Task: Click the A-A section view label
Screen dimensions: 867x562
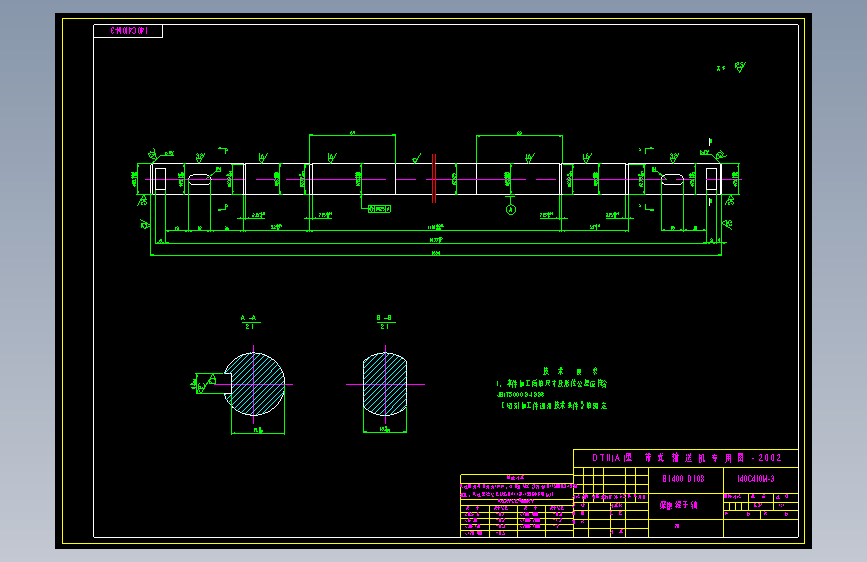Action: 250,322
